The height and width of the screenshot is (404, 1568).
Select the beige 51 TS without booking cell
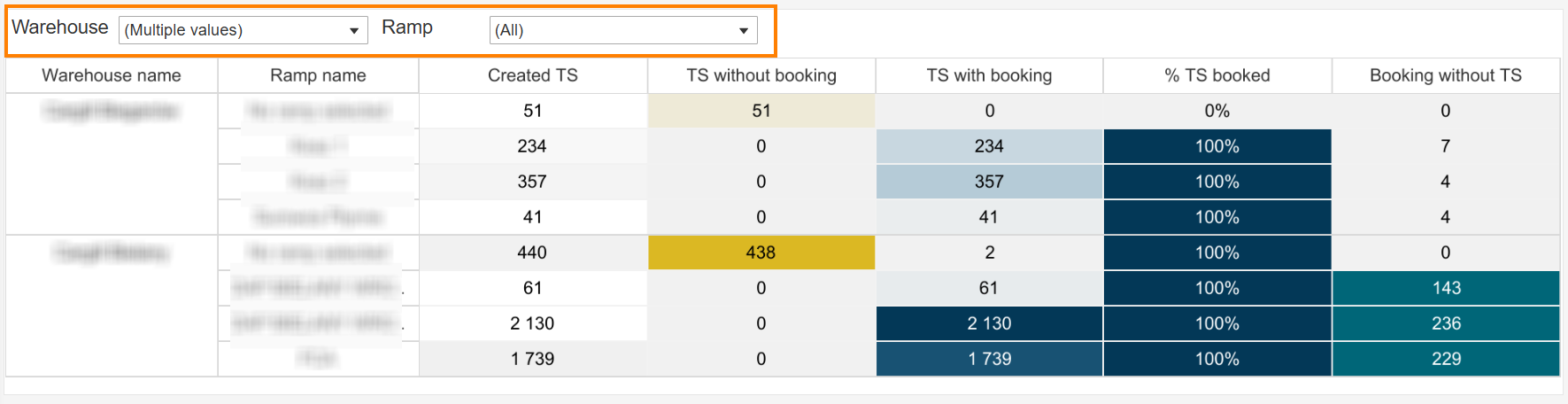(x=761, y=111)
